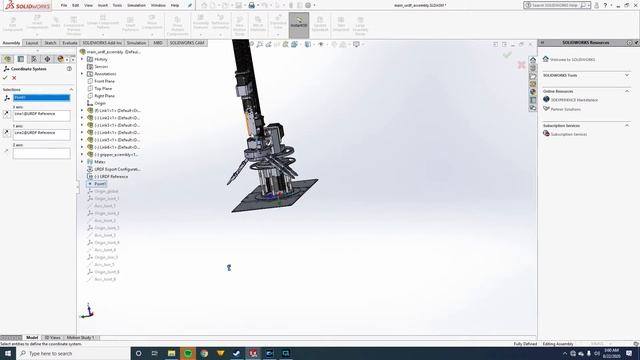Expand Link6<1> component arrow
This screenshot has width=640, height=360.
(x=82, y=147)
